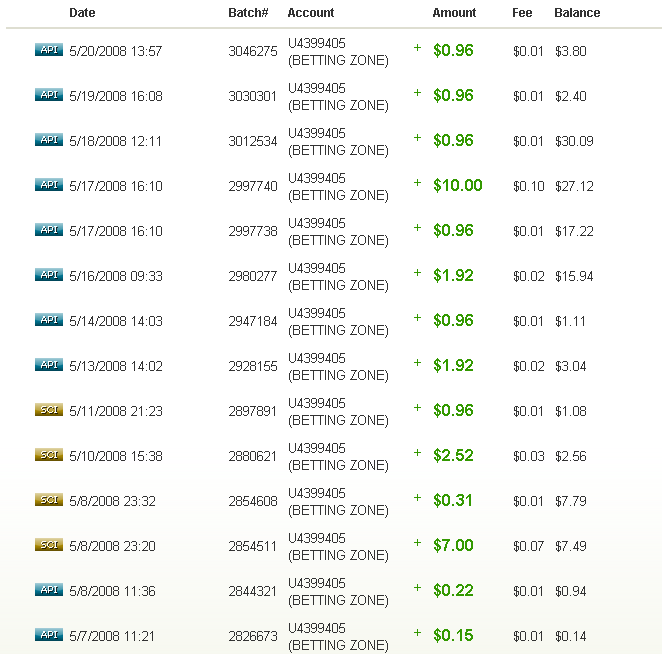Click the API badge on the 5/20/2008 13:57 row

pyautogui.click(x=48, y=50)
